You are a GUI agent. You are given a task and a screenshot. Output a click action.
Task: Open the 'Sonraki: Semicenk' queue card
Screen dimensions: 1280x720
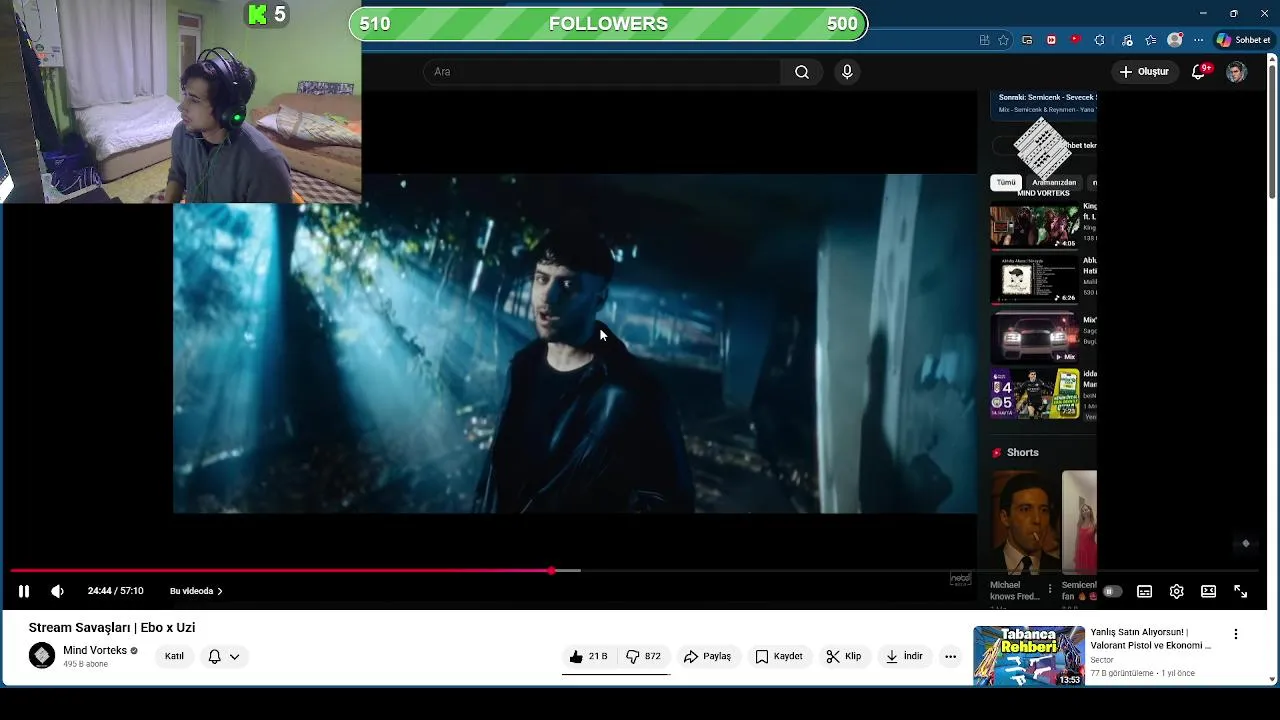pos(1044,104)
